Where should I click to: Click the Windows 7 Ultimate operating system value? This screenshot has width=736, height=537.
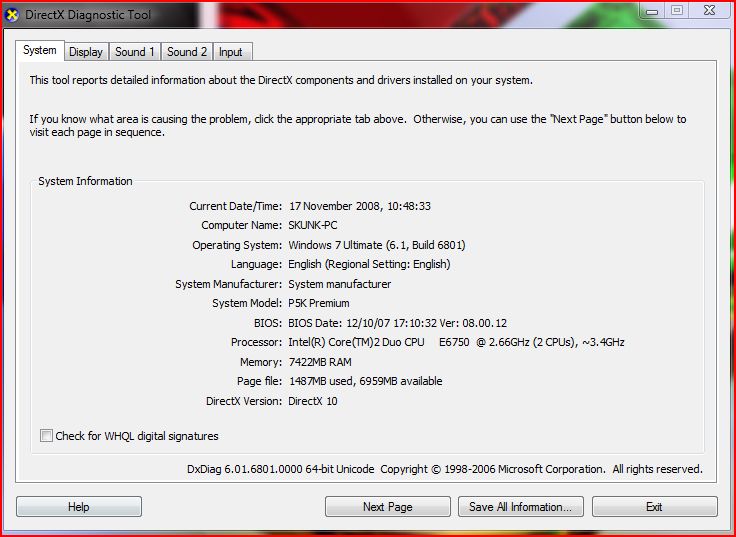click(x=377, y=245)
